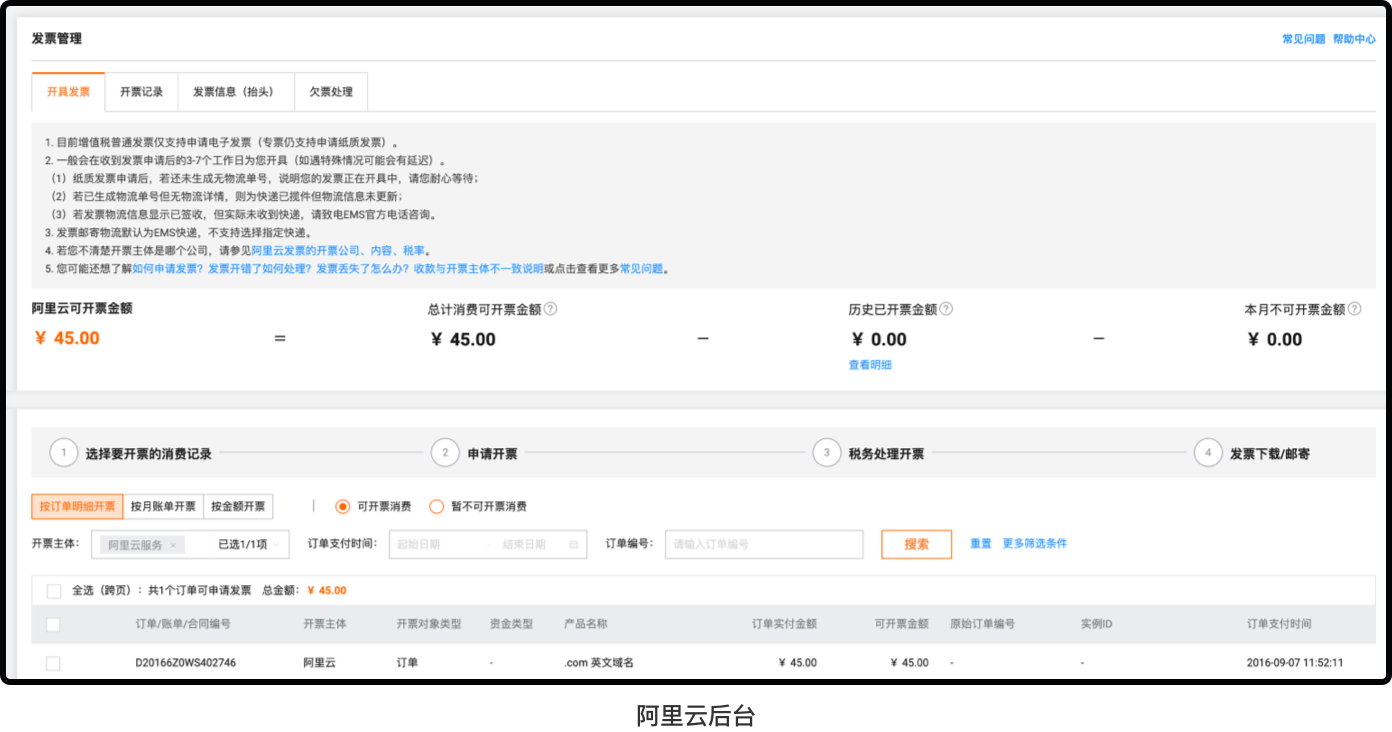
Task: Click the help icon beside 历史已开票金额
Action: coord(946,309)
